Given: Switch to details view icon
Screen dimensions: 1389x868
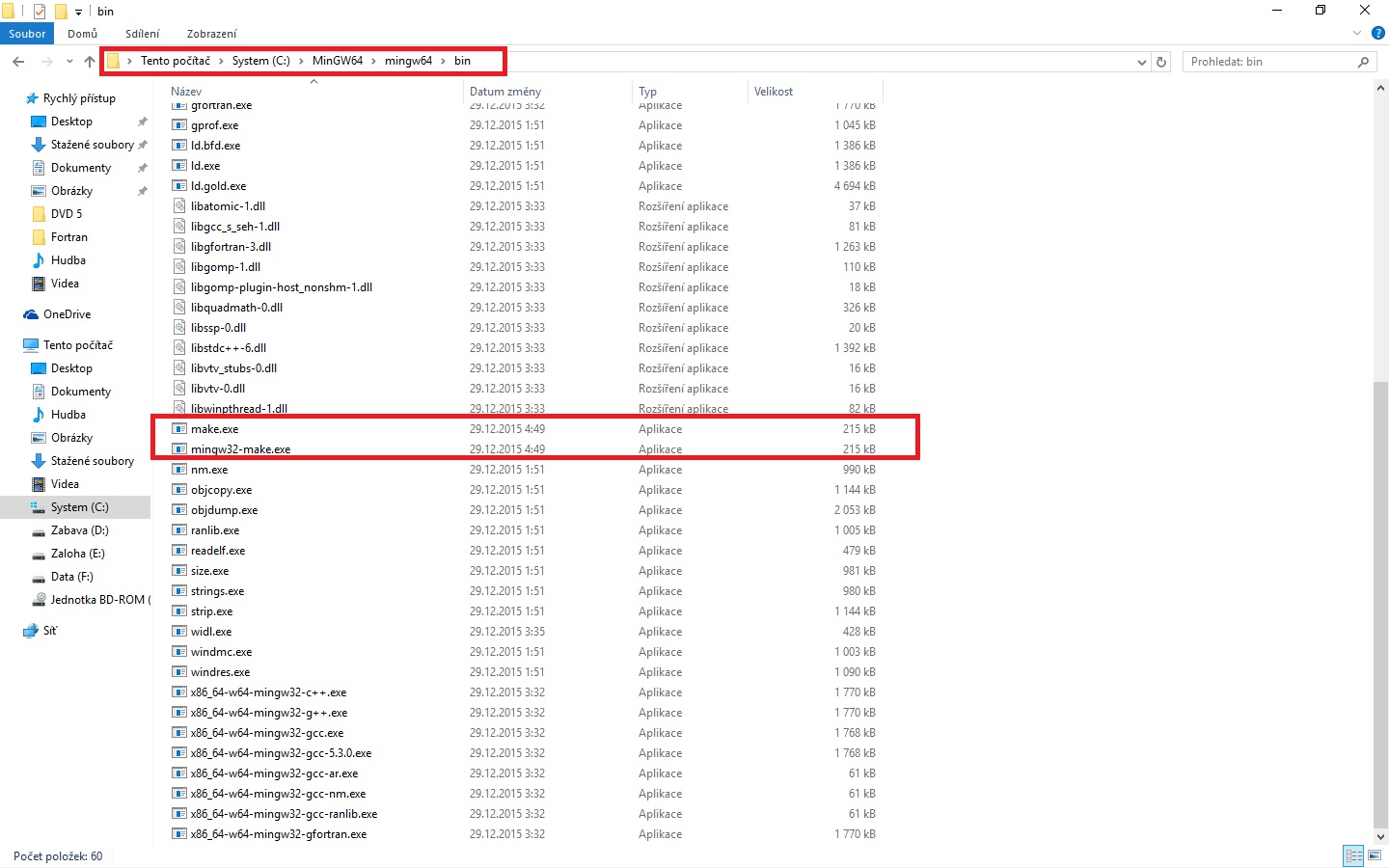Looking at the screenshot, I should point(1353,855).
